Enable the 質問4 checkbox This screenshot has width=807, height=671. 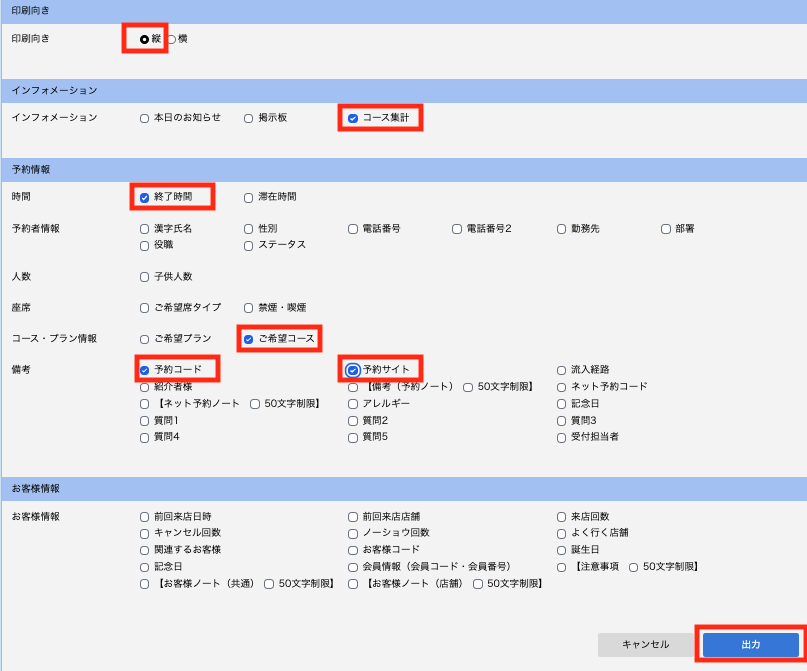tap(144, 437)
